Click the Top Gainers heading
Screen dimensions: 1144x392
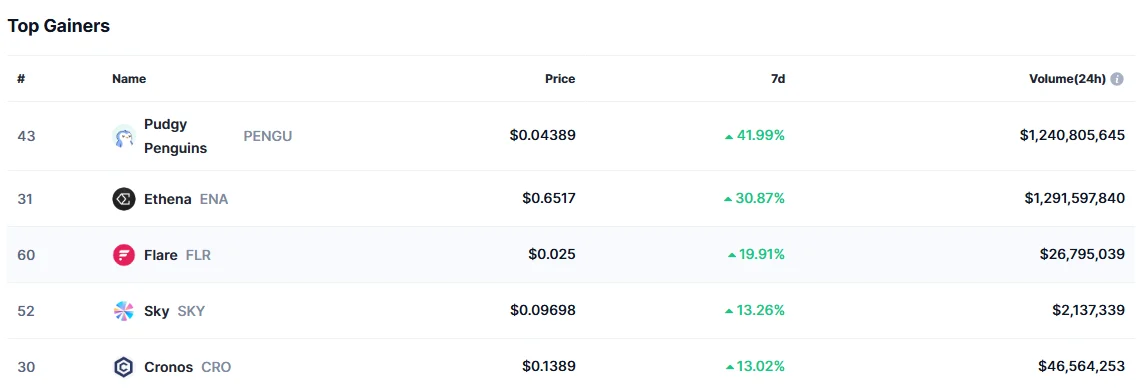[x=58, y=26]
